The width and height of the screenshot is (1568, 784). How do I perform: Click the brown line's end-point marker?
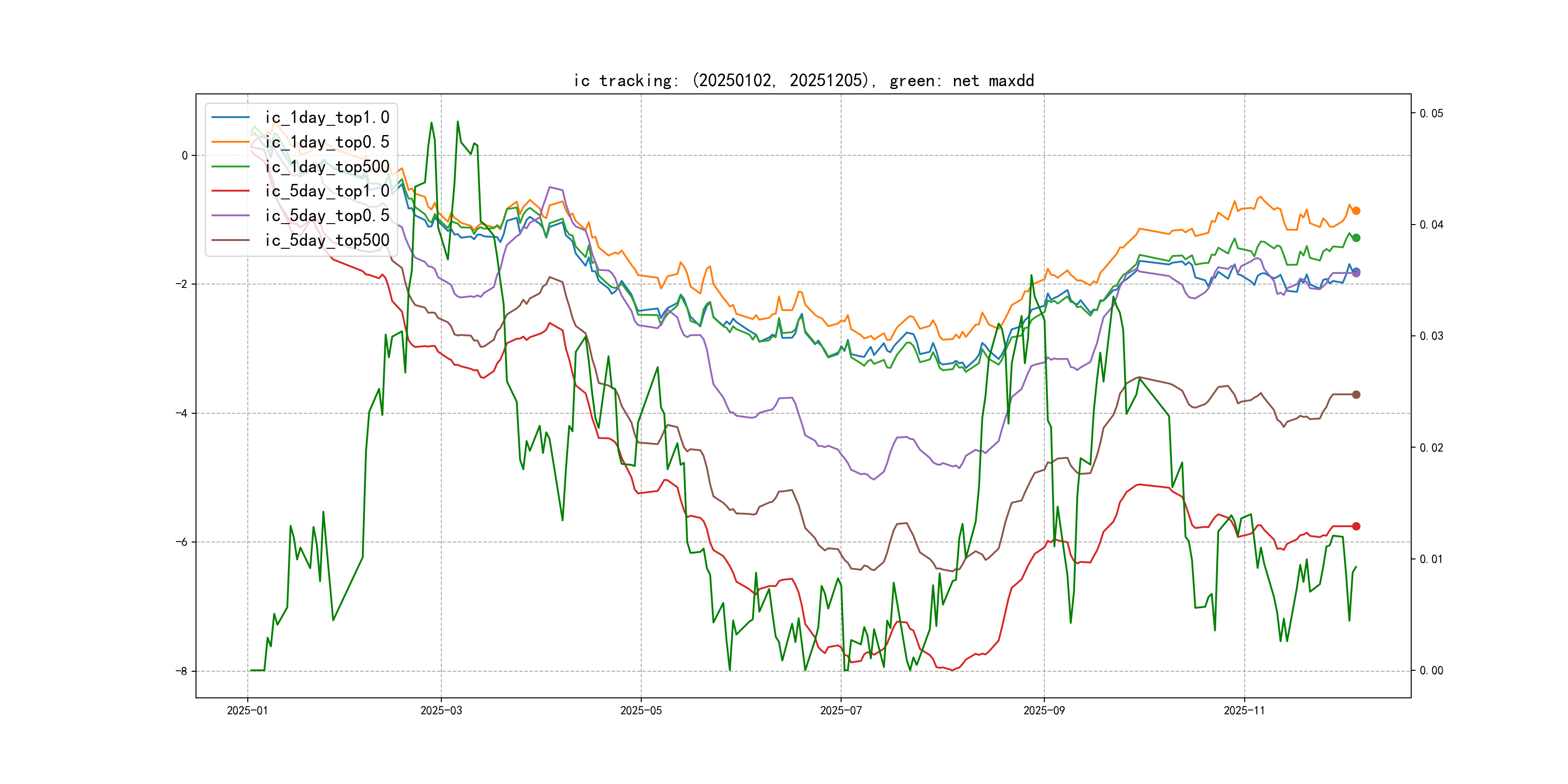tap(1356, 394)
